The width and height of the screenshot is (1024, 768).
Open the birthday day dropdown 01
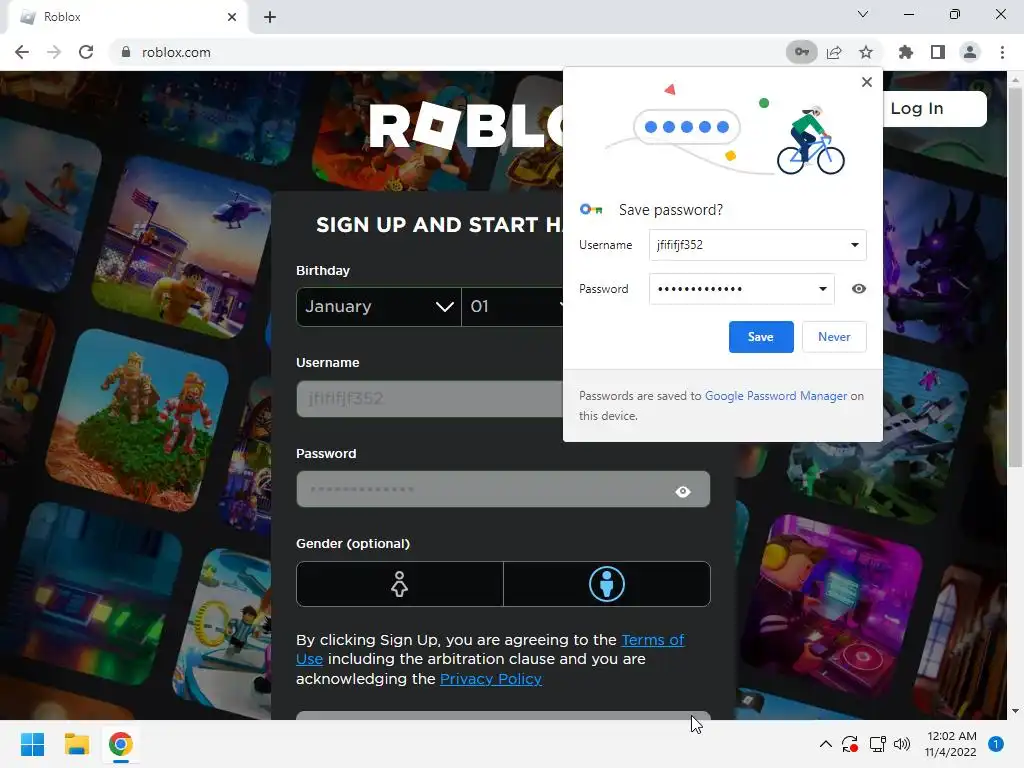512,306
